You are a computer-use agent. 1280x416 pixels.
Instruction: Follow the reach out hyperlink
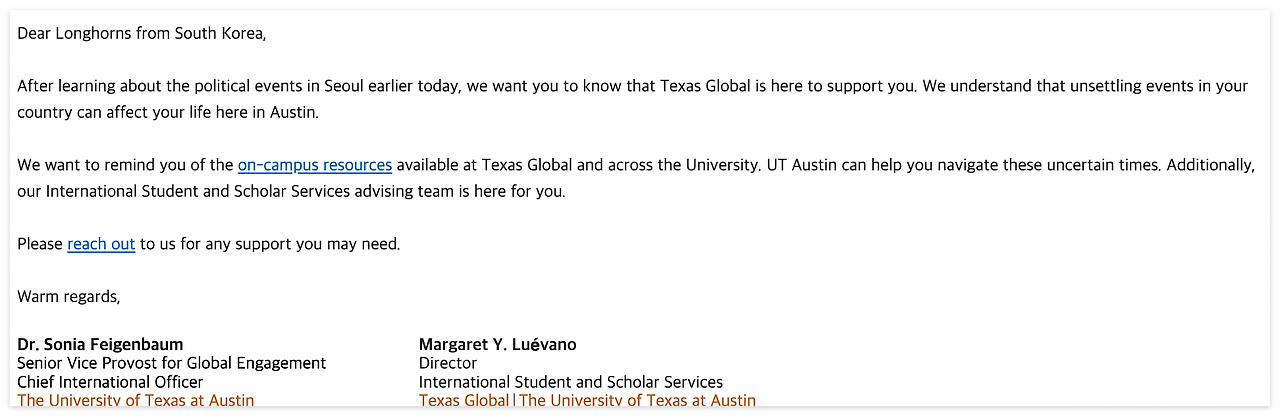click(x=101, y=244)
